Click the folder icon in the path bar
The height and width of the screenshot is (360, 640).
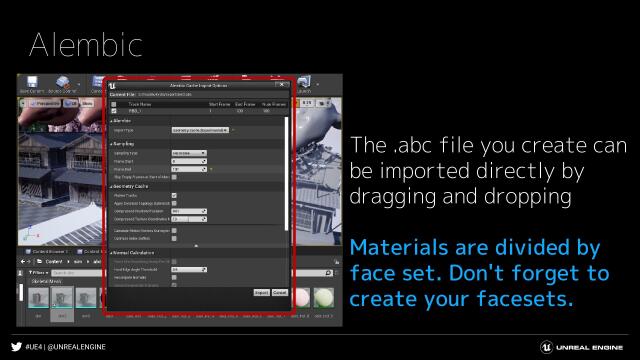click(40, 262)
